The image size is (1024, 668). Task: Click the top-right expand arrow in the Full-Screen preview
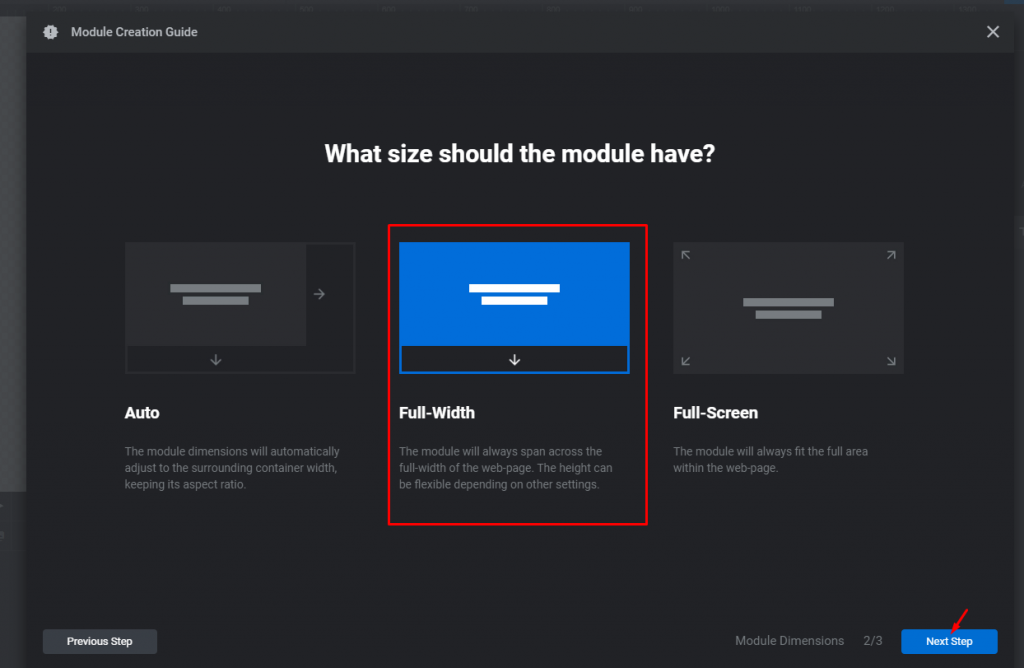click(x=891, y=255)
